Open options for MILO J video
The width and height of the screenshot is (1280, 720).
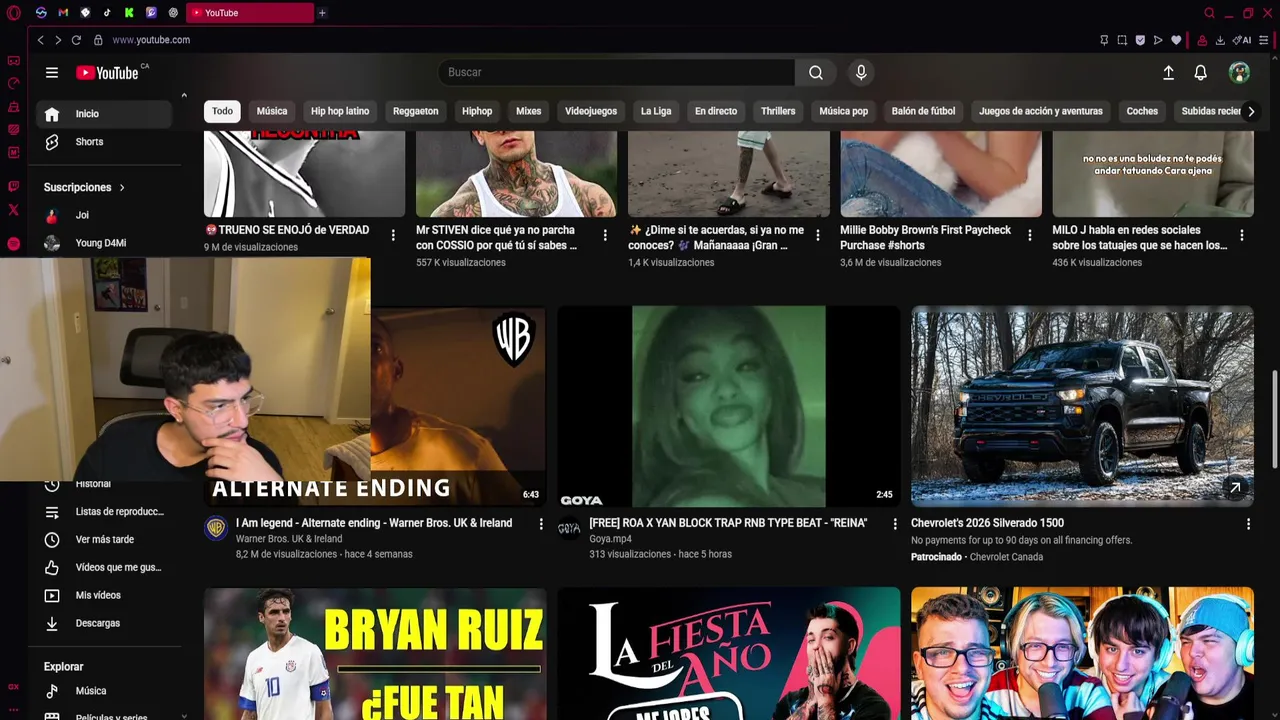coord(1242,235)
